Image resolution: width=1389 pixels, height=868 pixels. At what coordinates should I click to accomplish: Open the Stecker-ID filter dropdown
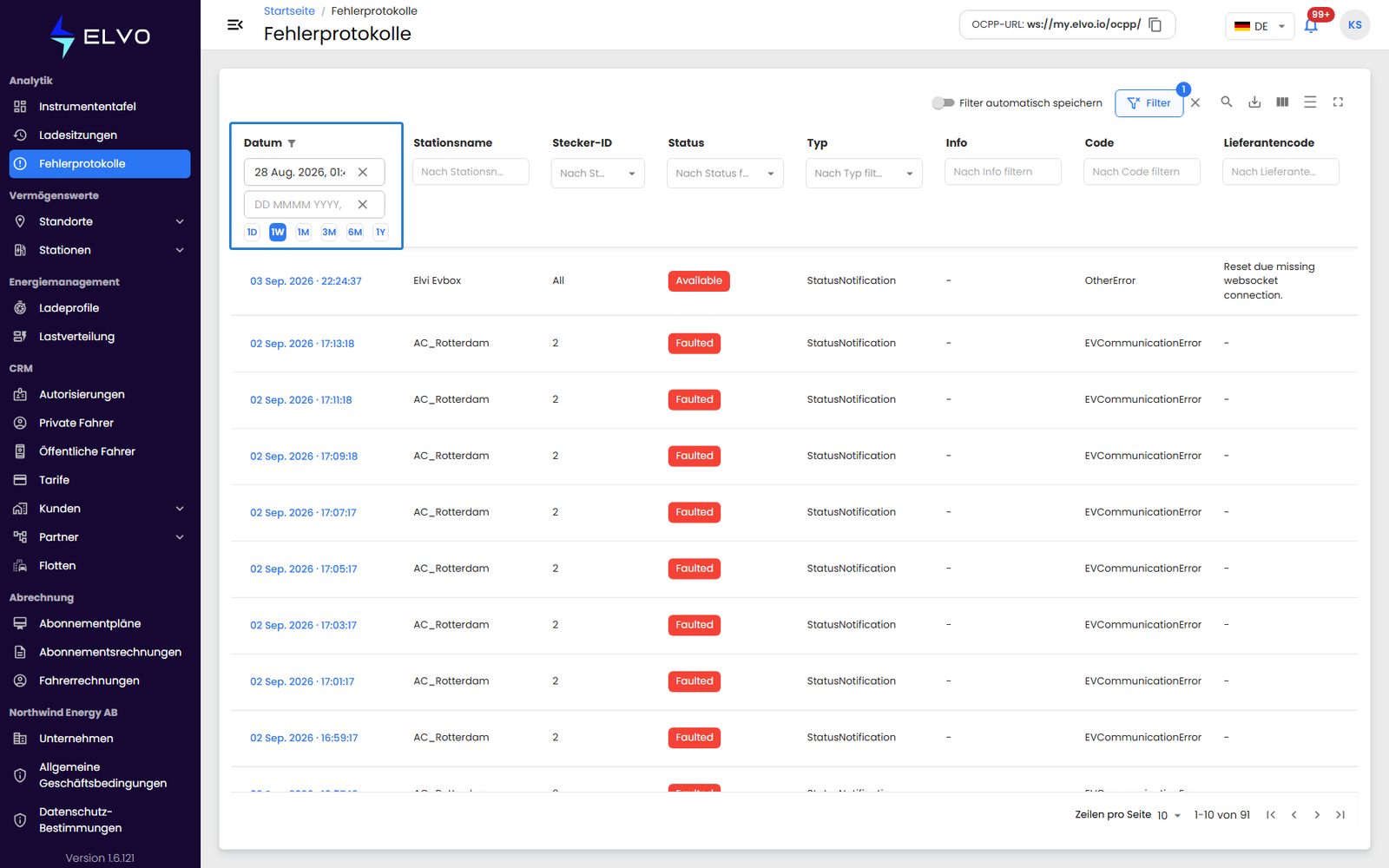tap(597, 173)
